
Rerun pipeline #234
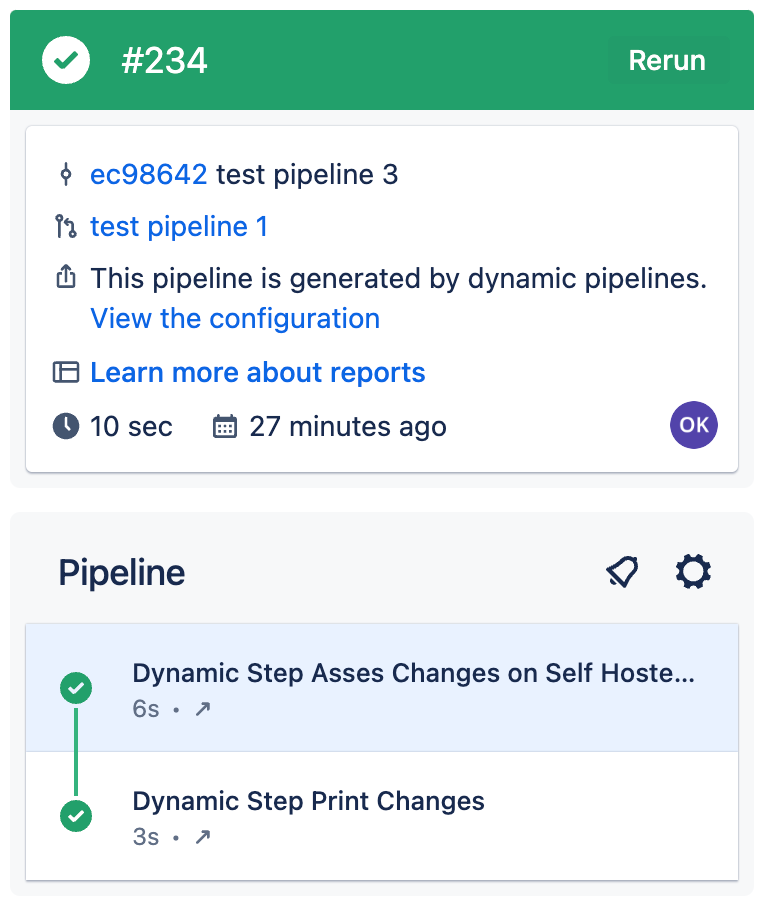point(667,61)
